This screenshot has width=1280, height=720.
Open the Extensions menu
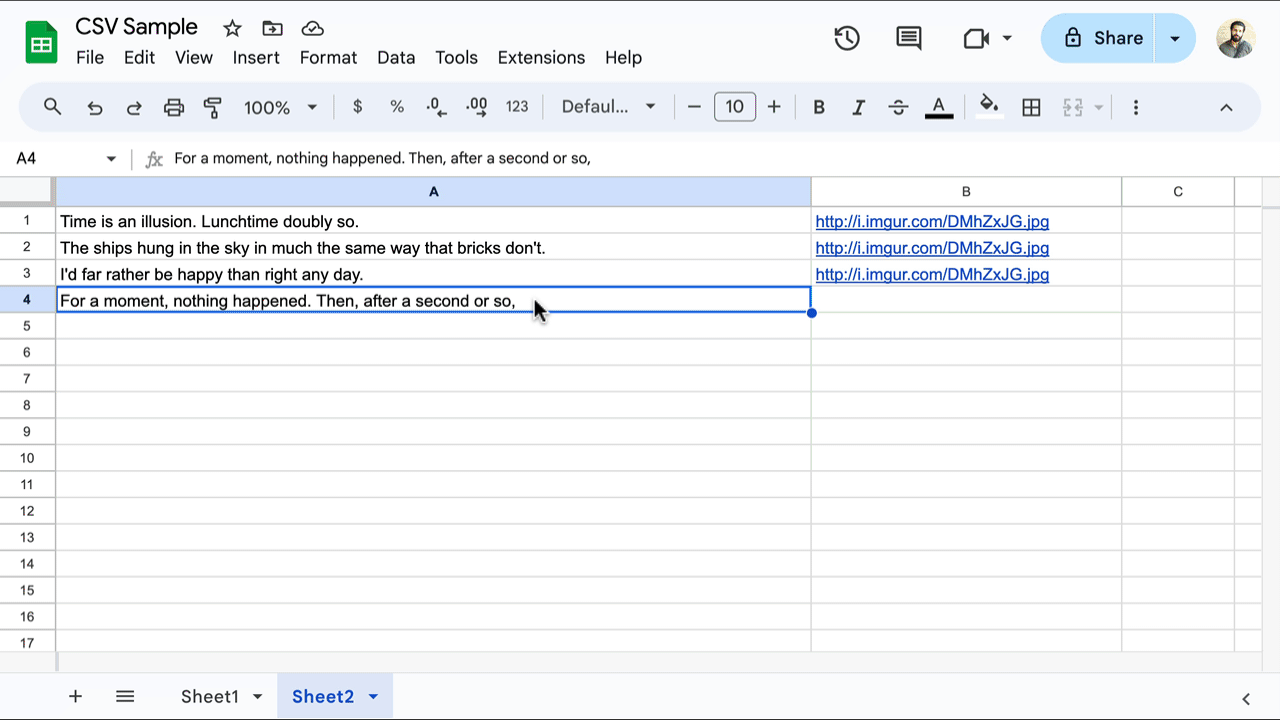click(541, 57)
